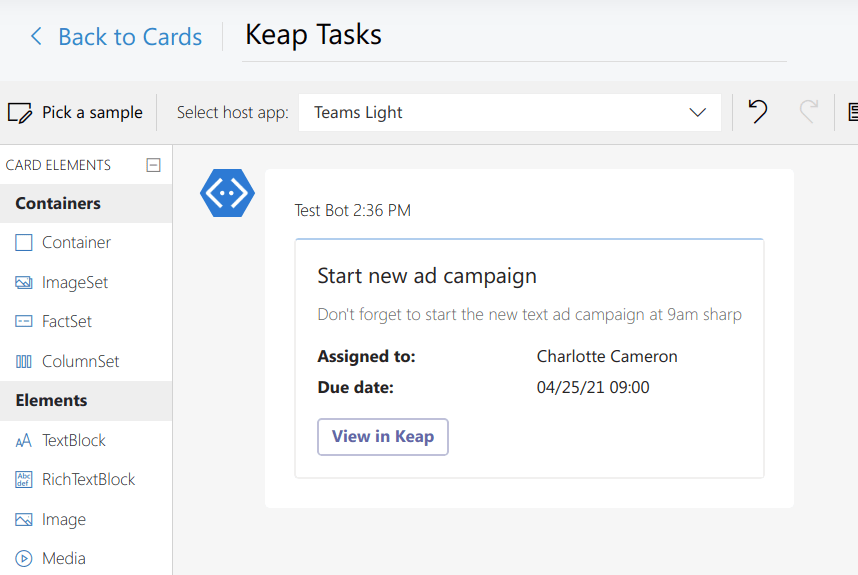Image resolution: width=858 pixels, height=575 pixels.
Task: Select the Don't forget to start description text
Action: (530, 315)
